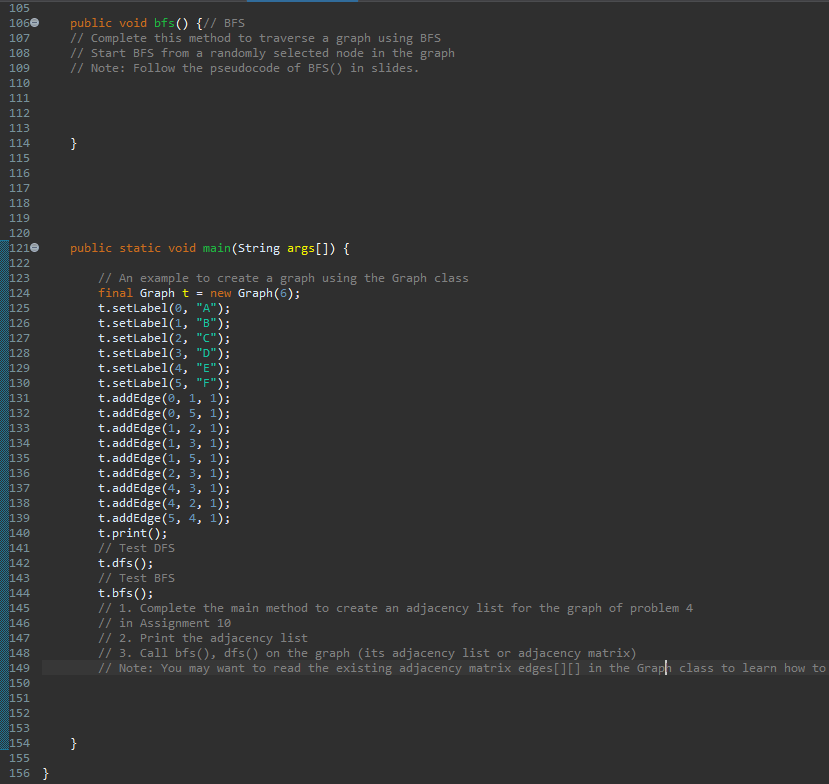Click the t.dfs() call
The image size is (829, 784).
pyautogui.click(x=125, y=562)
